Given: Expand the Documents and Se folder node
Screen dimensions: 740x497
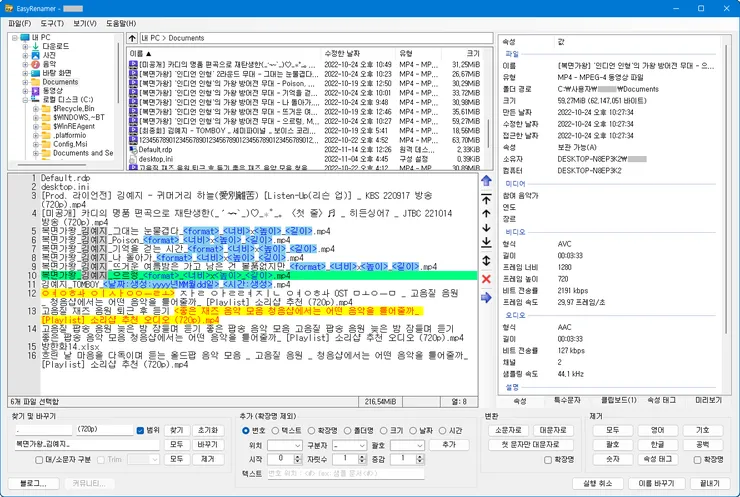Looking at the screenshot, I should coord(35,153).
